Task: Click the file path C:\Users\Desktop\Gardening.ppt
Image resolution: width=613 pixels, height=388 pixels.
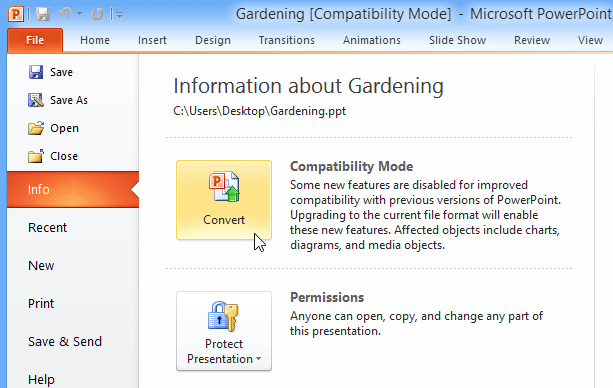Action: coord(260,111)
